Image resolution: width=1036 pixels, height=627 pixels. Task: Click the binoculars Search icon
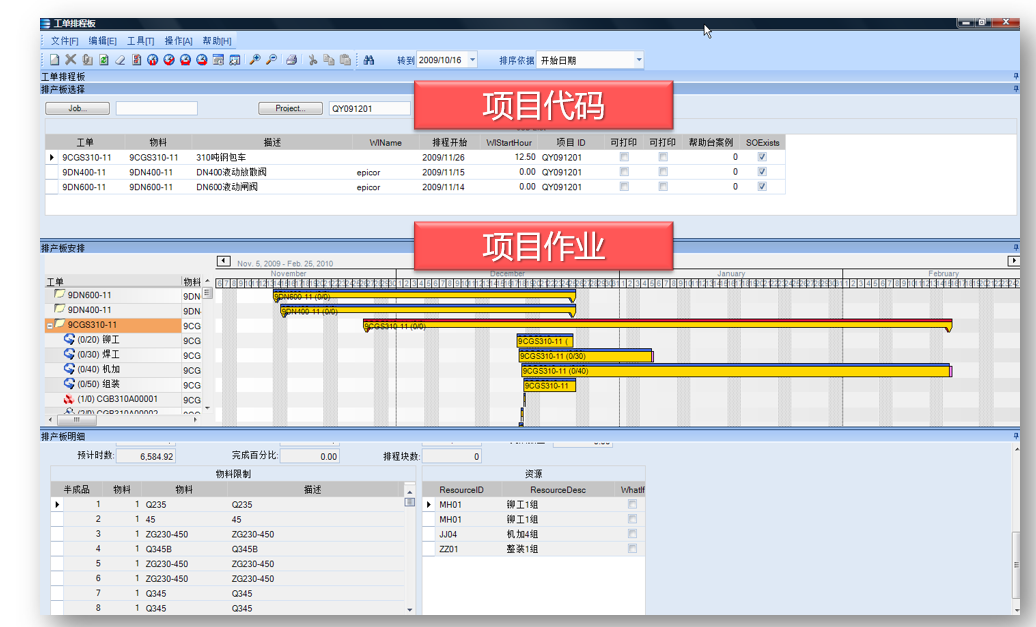pyautogui.click(x=369, y=60)
